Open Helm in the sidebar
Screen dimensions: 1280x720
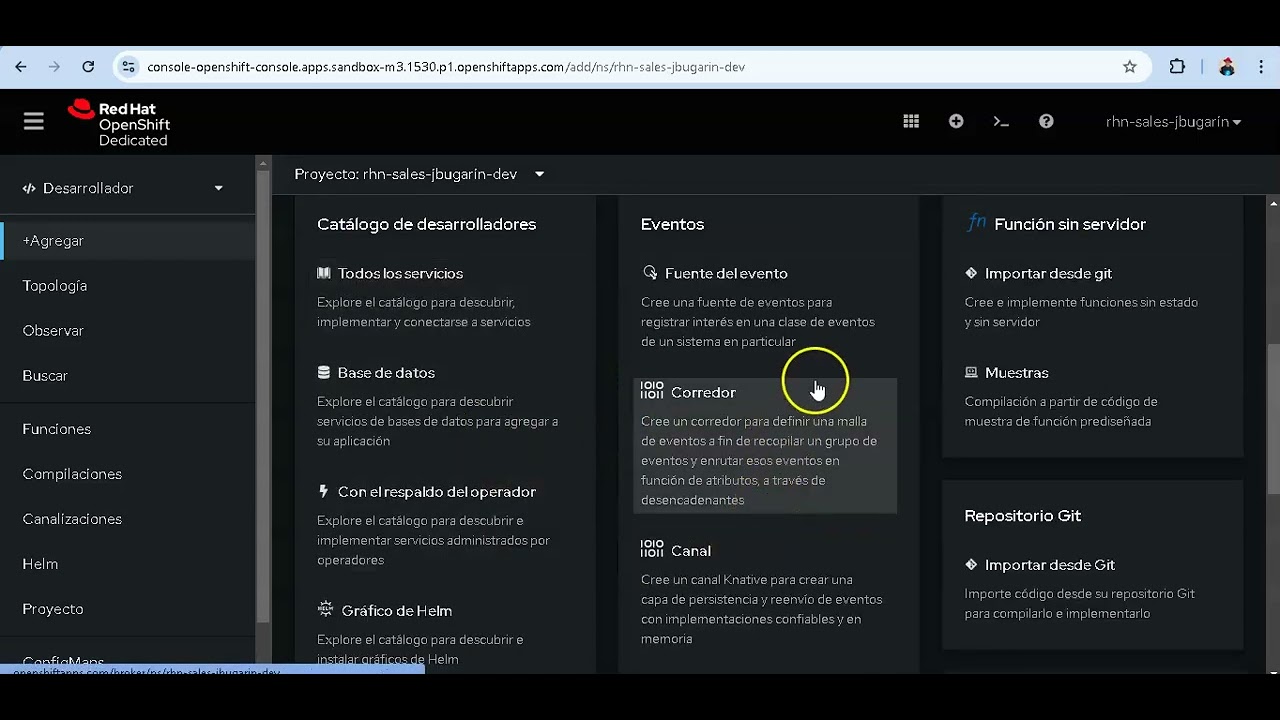click(40, 564)
